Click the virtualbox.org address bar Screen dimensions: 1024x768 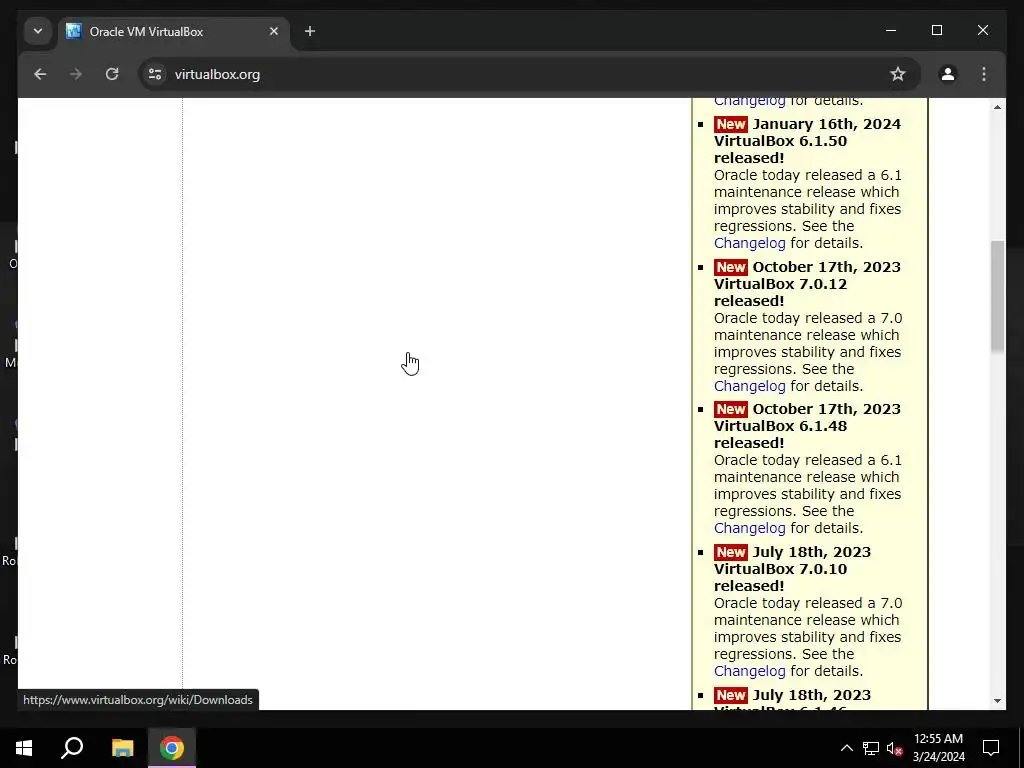click(x=529, y=74)
